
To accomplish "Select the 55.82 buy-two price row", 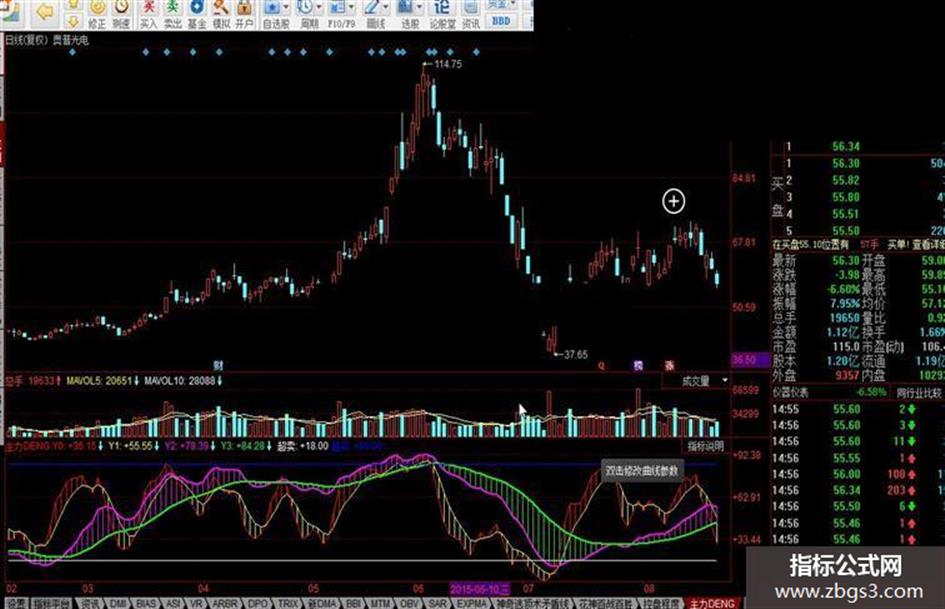I will (858, 180).
